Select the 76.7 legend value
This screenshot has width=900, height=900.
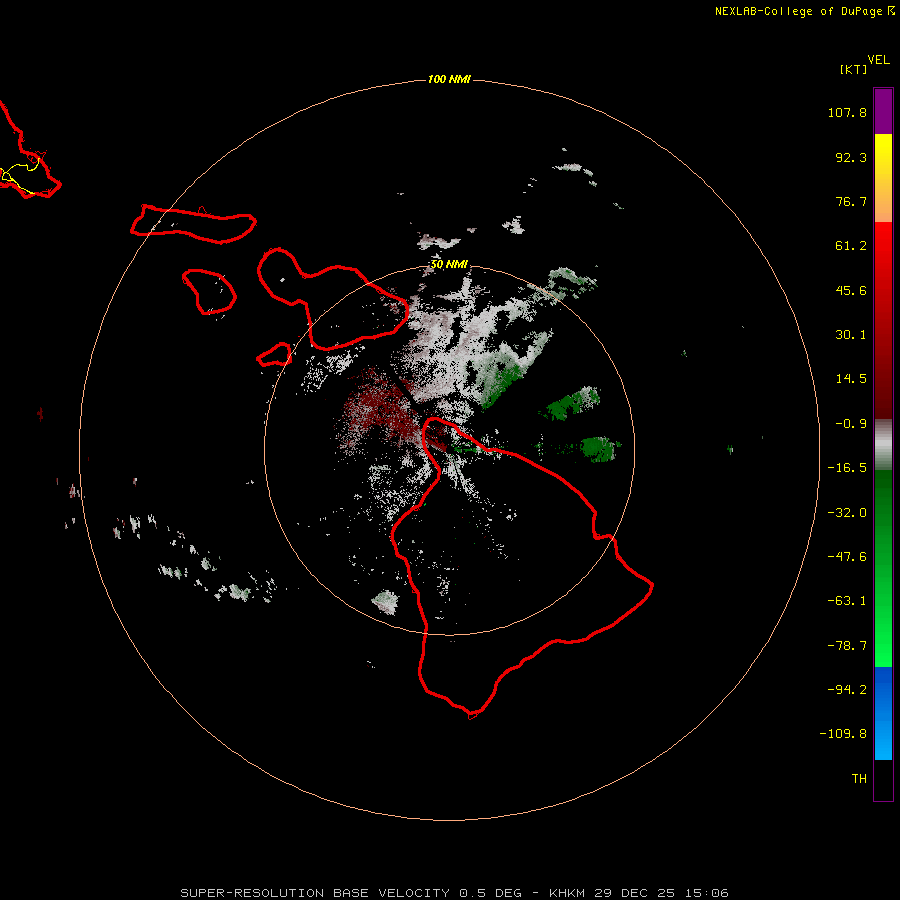point(851,201)
